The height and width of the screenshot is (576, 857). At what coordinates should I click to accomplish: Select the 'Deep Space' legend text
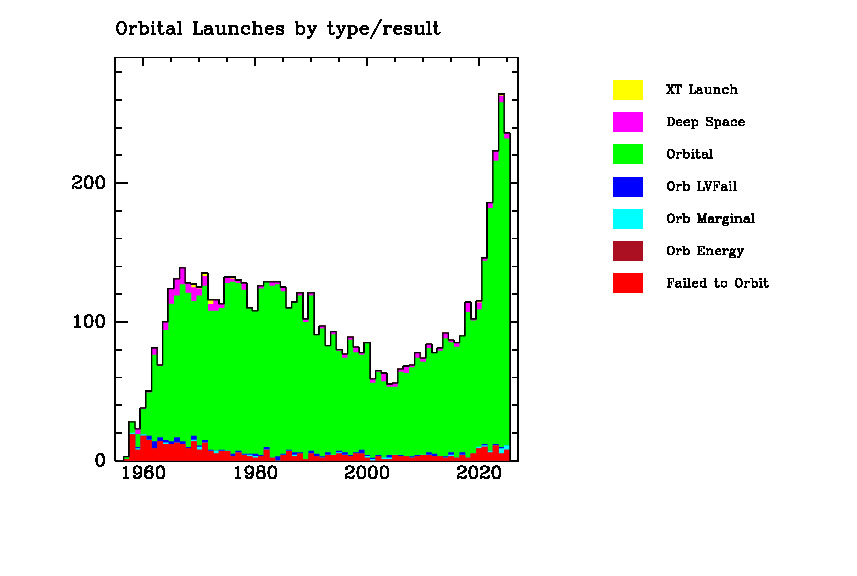(705, 122)
